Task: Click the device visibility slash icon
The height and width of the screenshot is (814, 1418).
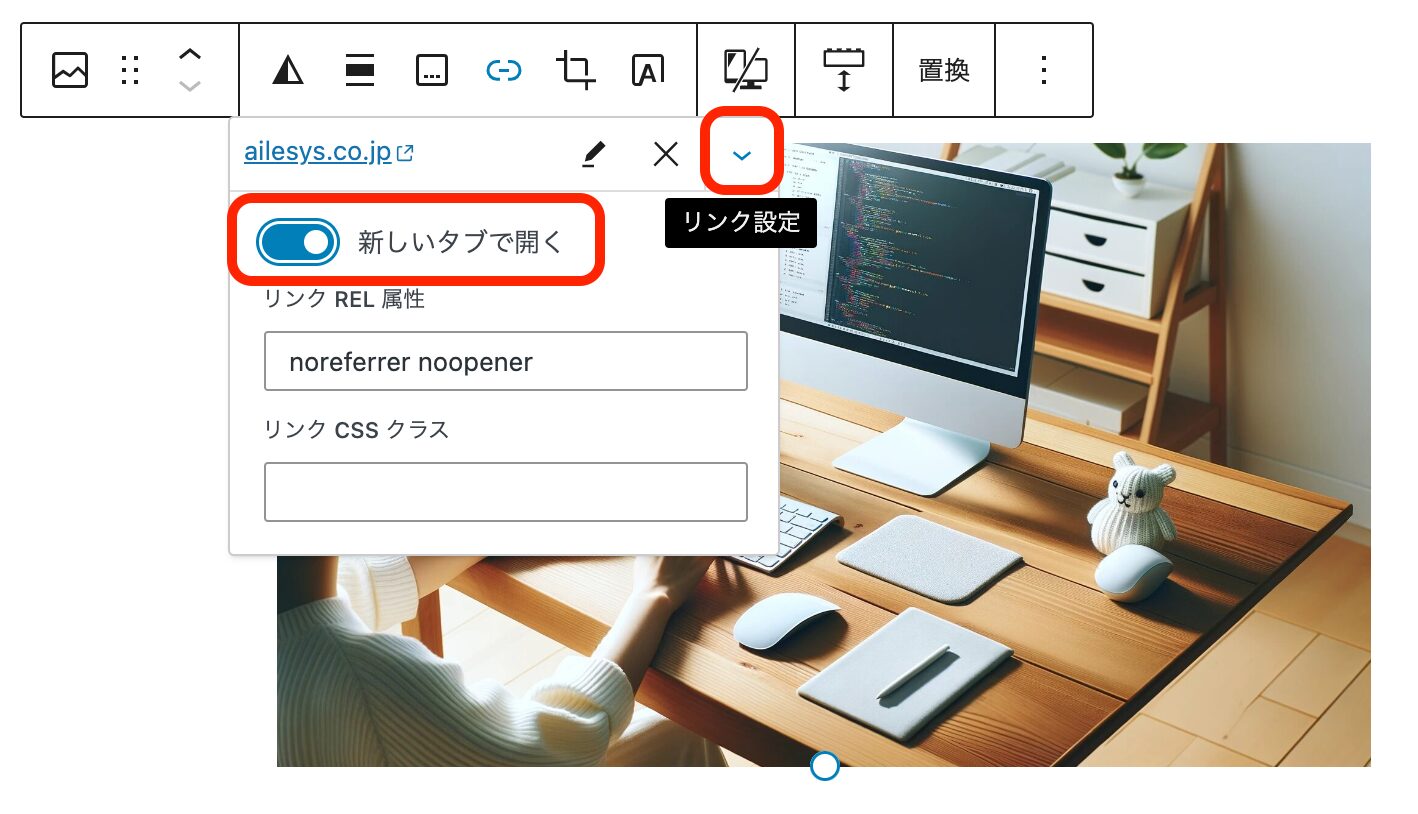Action: point(746,69)
